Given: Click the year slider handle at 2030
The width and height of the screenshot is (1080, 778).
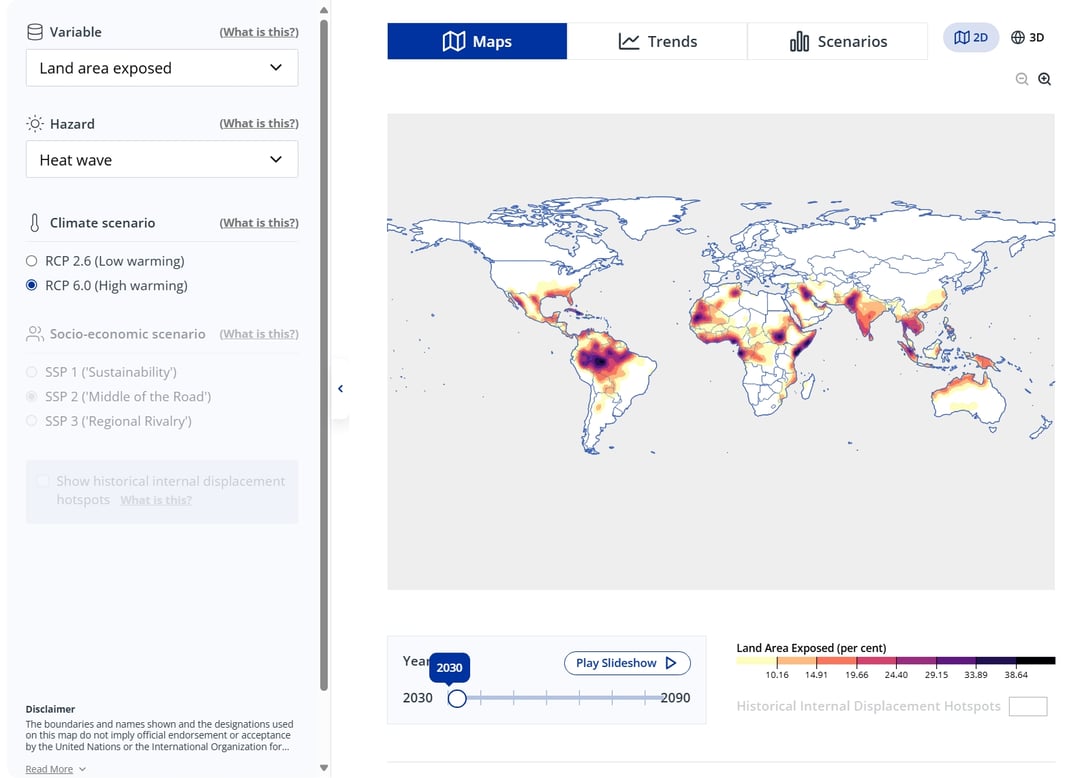Looking at the screenshot, I should tap(458, 699).
